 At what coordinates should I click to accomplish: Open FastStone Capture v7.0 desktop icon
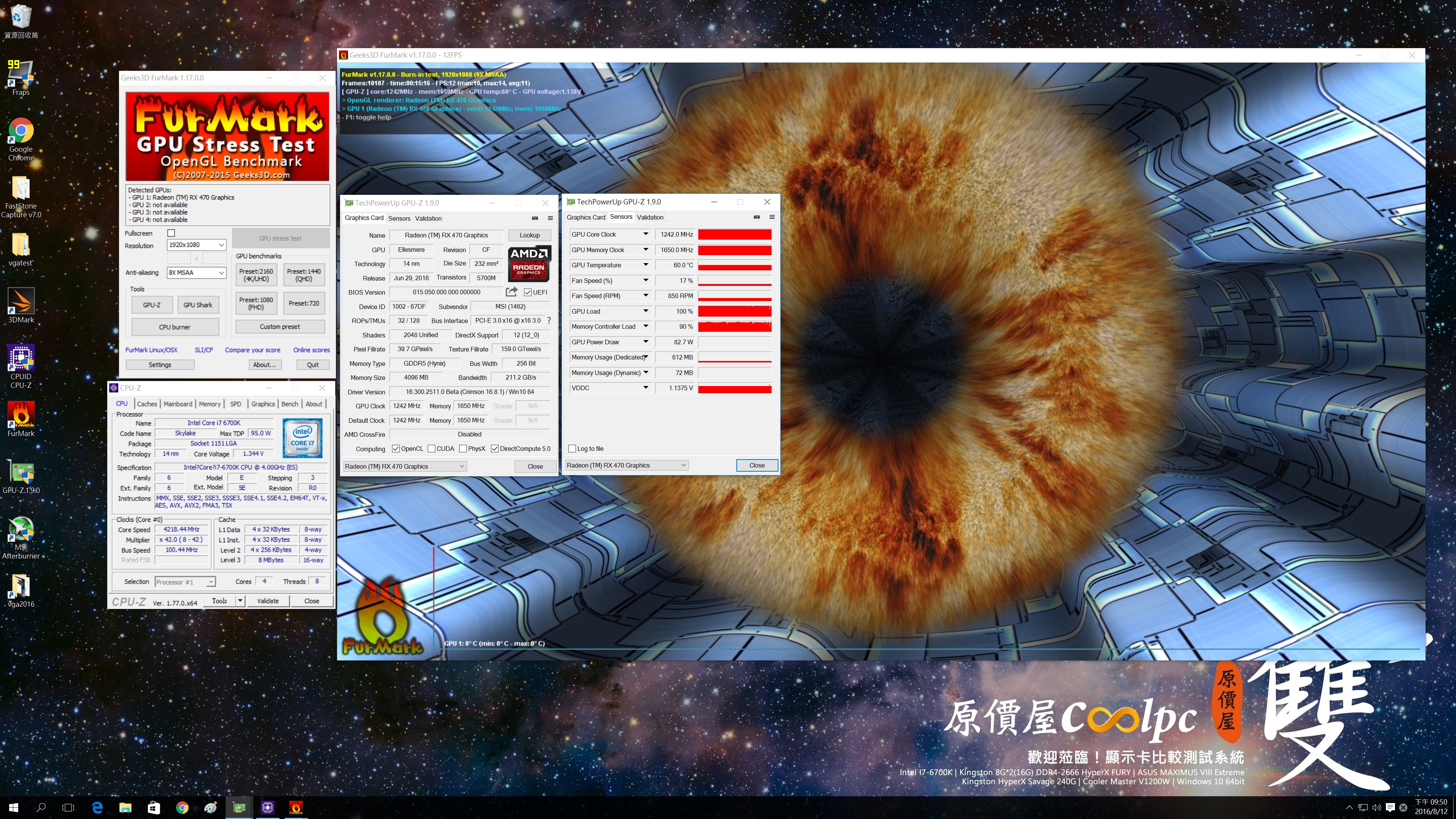point(21,197)
